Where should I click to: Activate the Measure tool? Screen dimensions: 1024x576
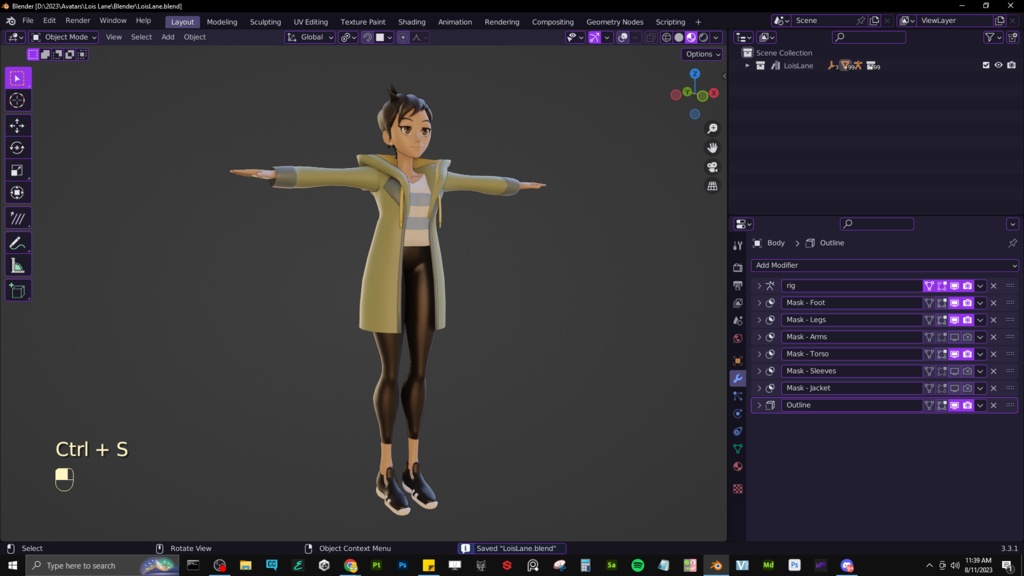(x=17, y=266)
